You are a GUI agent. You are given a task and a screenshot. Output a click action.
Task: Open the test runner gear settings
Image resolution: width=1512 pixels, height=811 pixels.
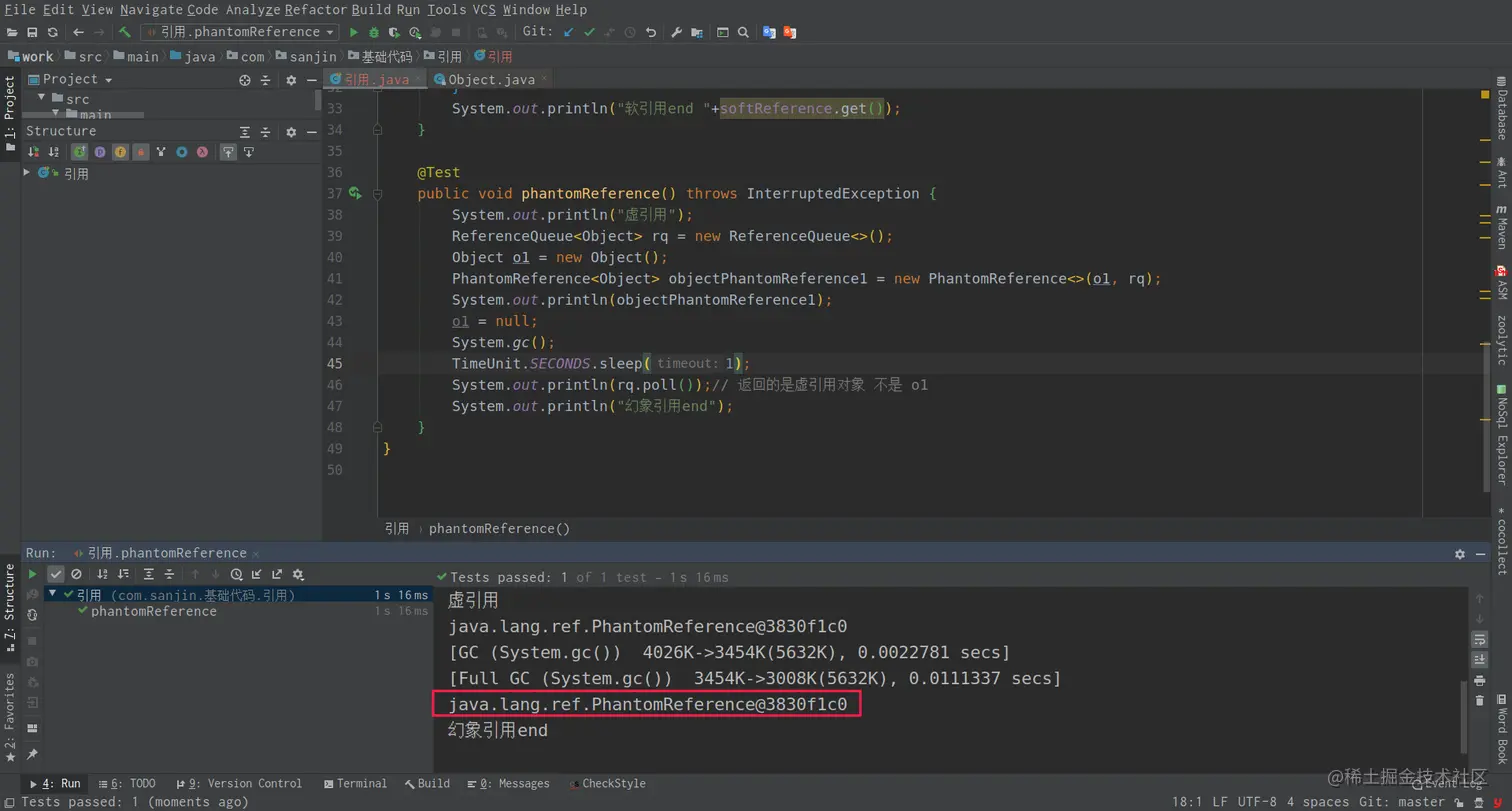(298, 574)
